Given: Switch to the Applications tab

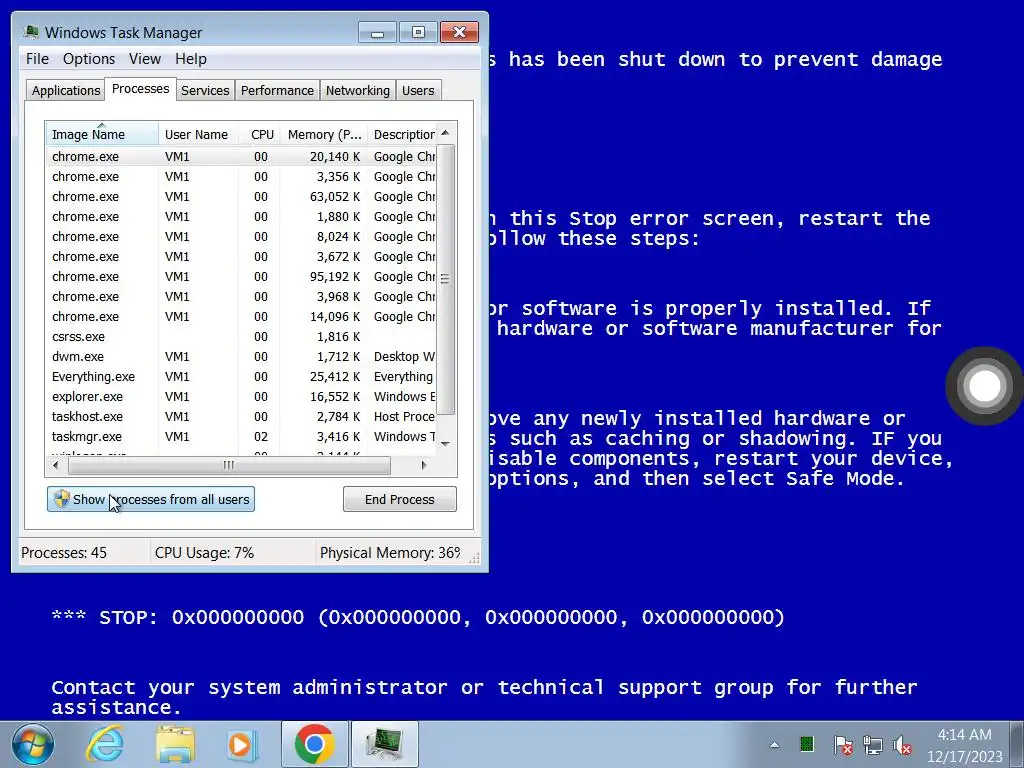Looking at the screenshot, I should tap(66, 90).
